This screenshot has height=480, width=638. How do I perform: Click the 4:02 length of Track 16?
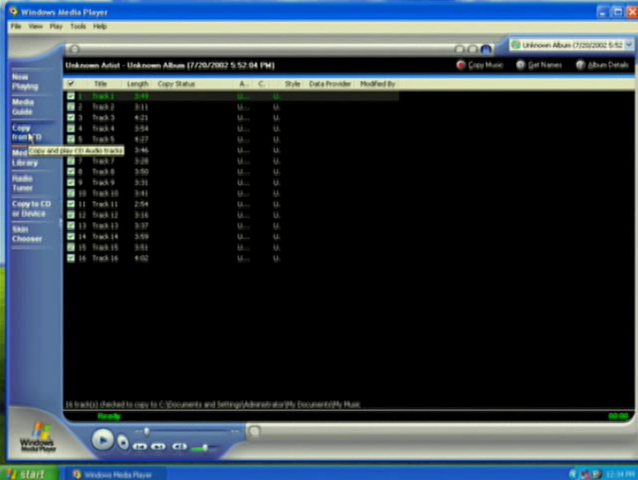[x=142, y=258]
